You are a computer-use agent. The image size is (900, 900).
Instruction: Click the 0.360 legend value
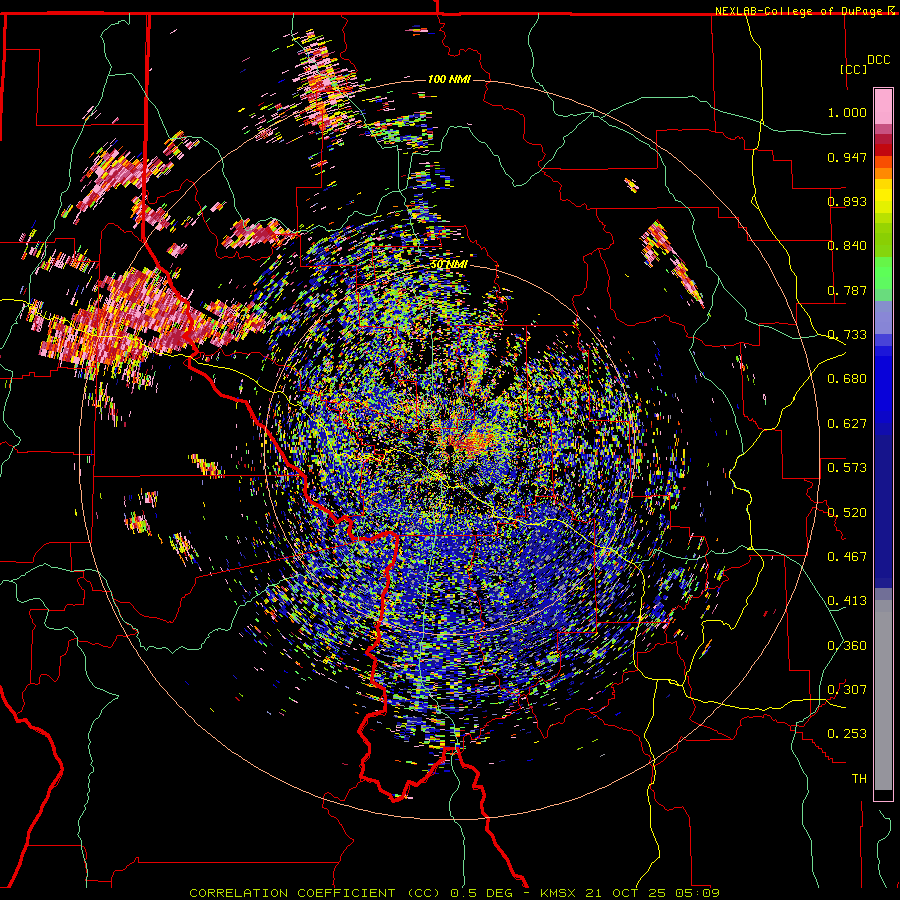pyautogui.click(x=847, y=646)
